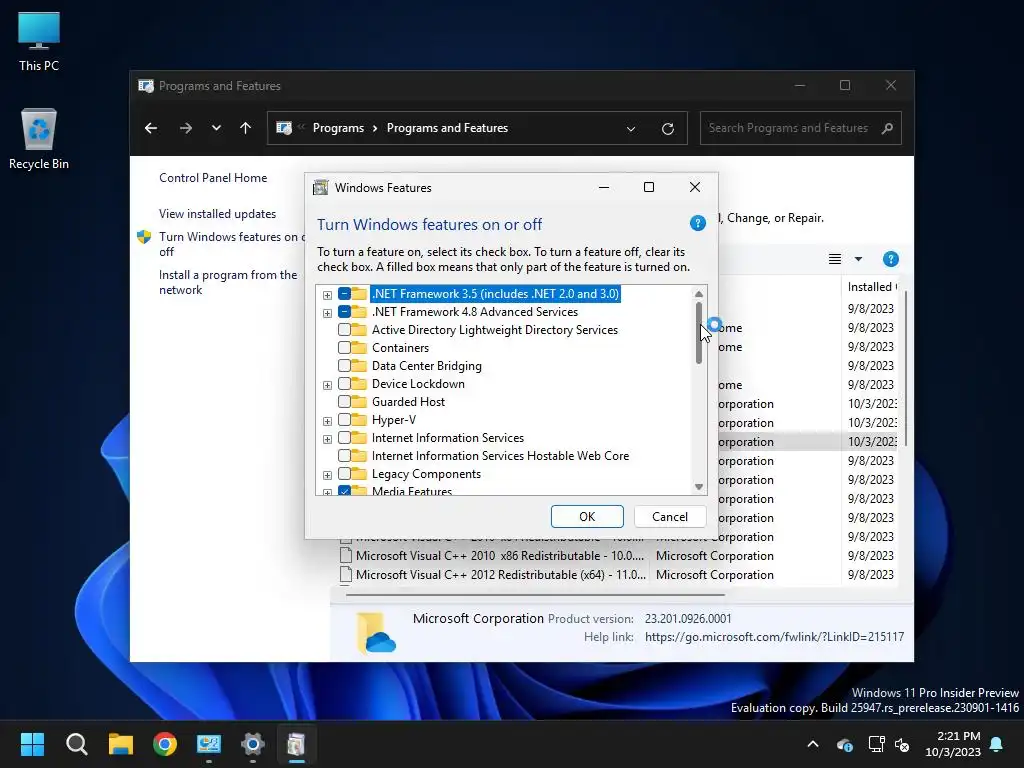The image size is (1024, 768).
Task: Click the muted volume icon in the tray
Action: tap(903, 744)
